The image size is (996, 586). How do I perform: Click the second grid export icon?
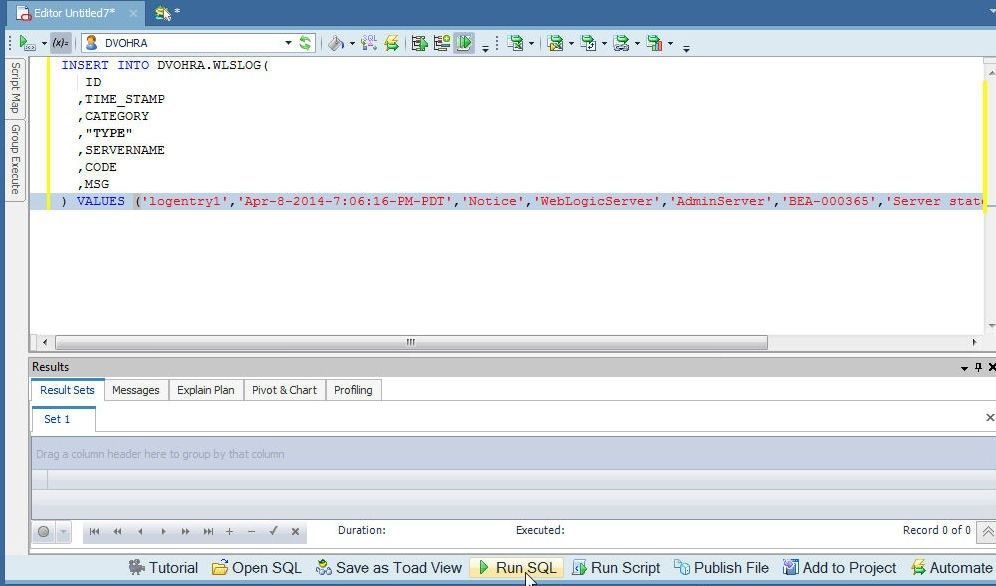[555, 43]
